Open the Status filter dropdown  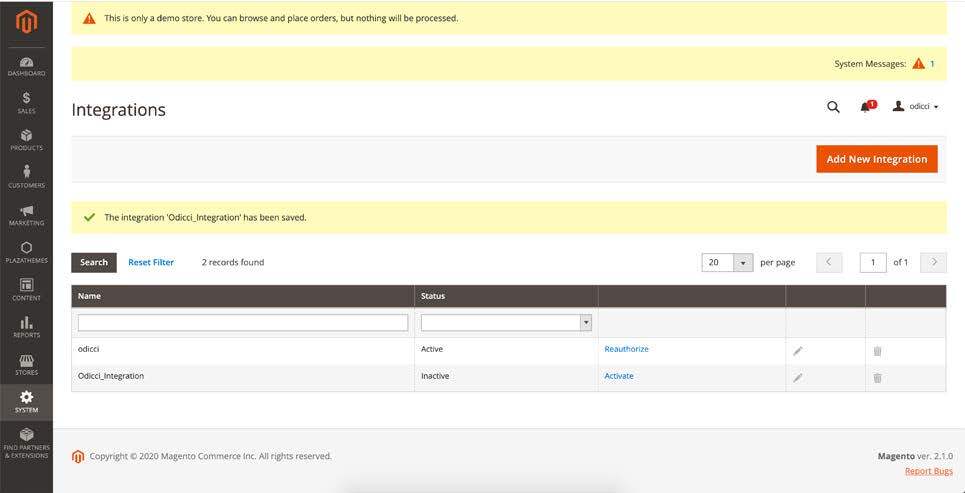pos(506,323)
